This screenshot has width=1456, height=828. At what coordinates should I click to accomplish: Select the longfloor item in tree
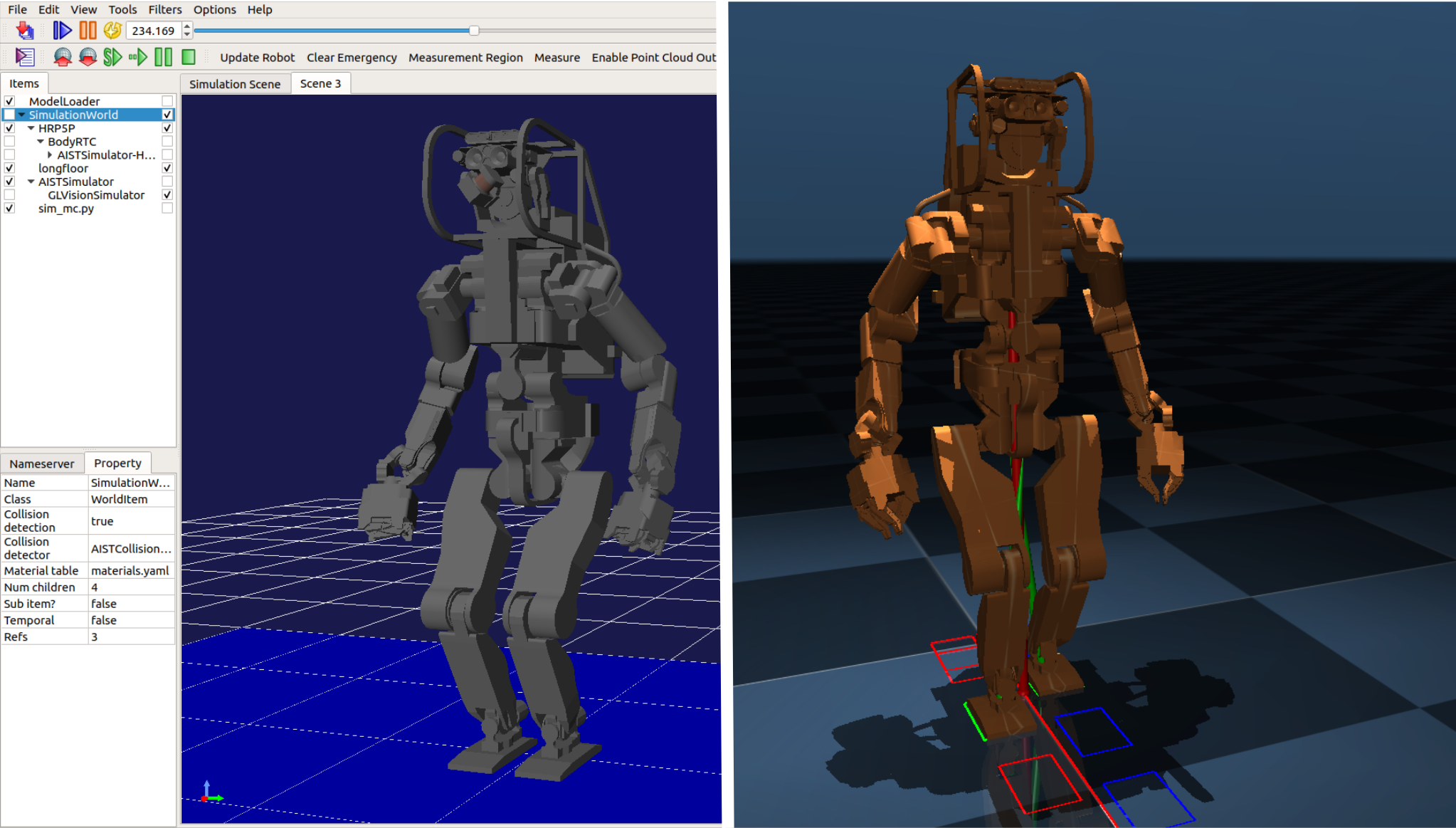[63, 168]
